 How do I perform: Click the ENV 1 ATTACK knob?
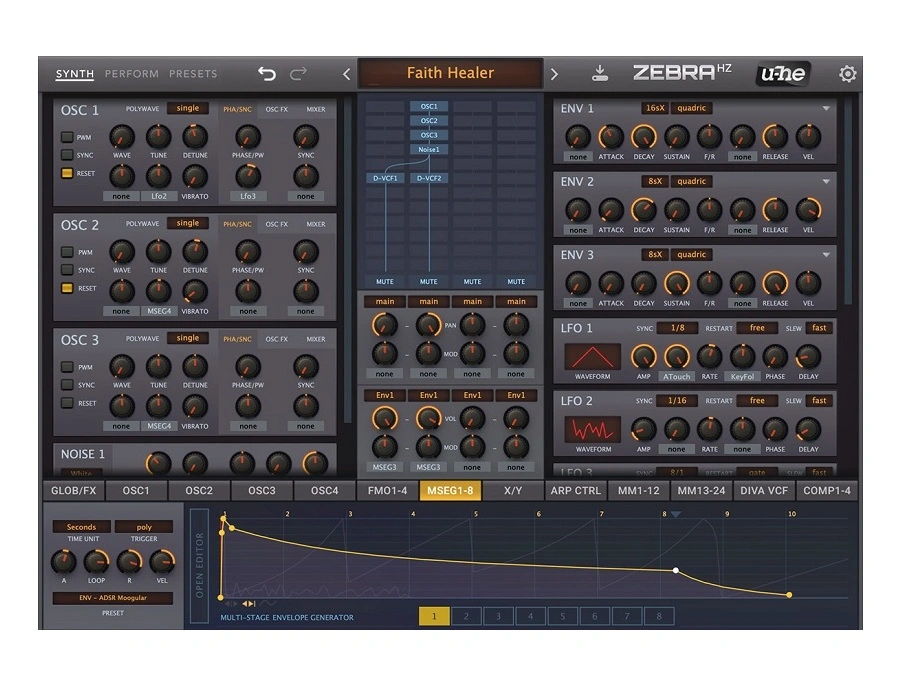[x=610, y=137]
